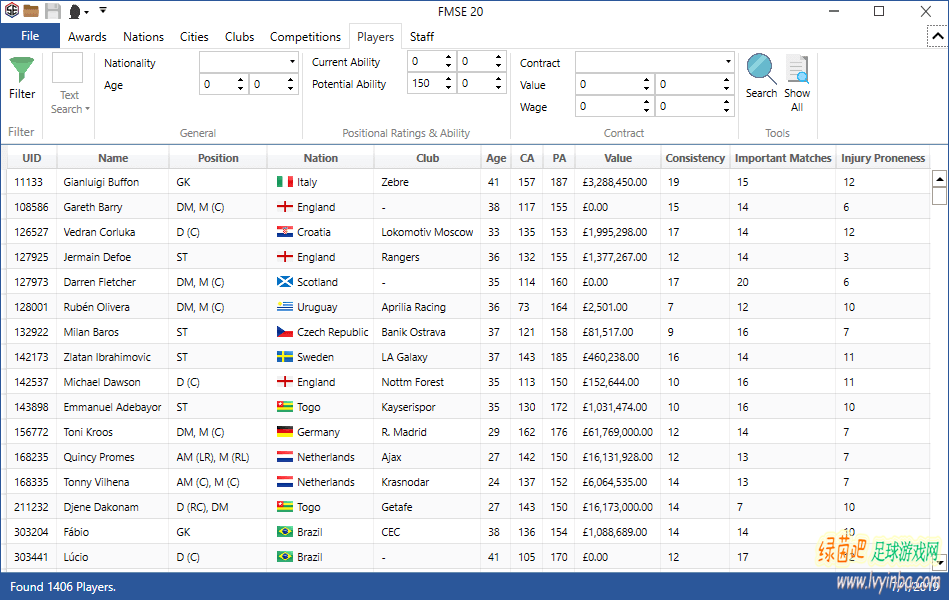
Task: Go to the Cities tab
Action: 194,37
